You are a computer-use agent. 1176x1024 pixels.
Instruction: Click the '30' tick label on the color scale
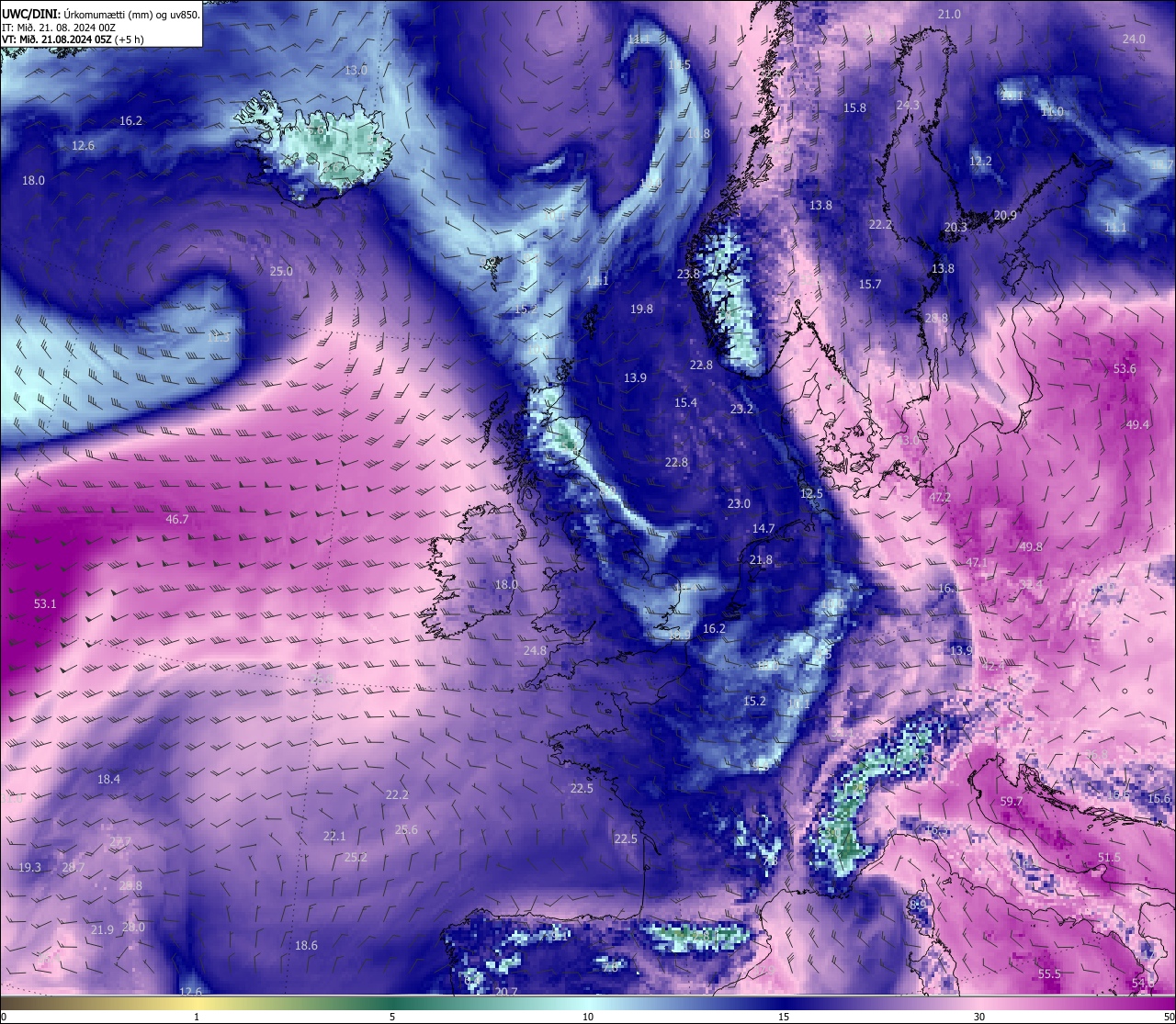(x=979, y=1017)
